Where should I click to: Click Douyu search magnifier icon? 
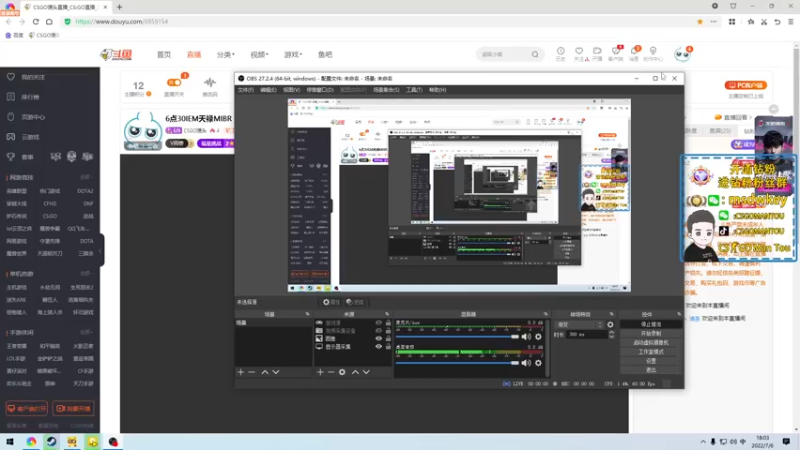click(535, 54)
